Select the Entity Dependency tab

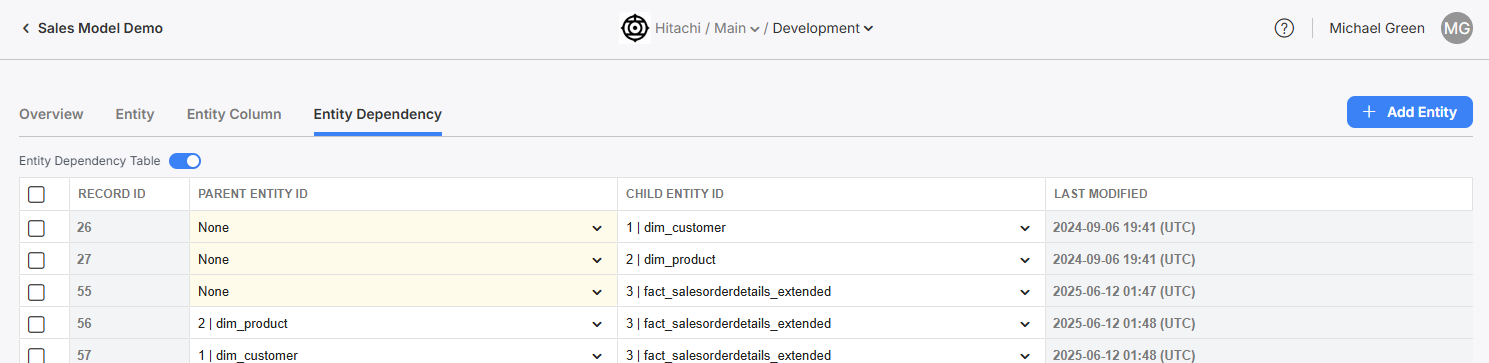(x=377, y=114)
